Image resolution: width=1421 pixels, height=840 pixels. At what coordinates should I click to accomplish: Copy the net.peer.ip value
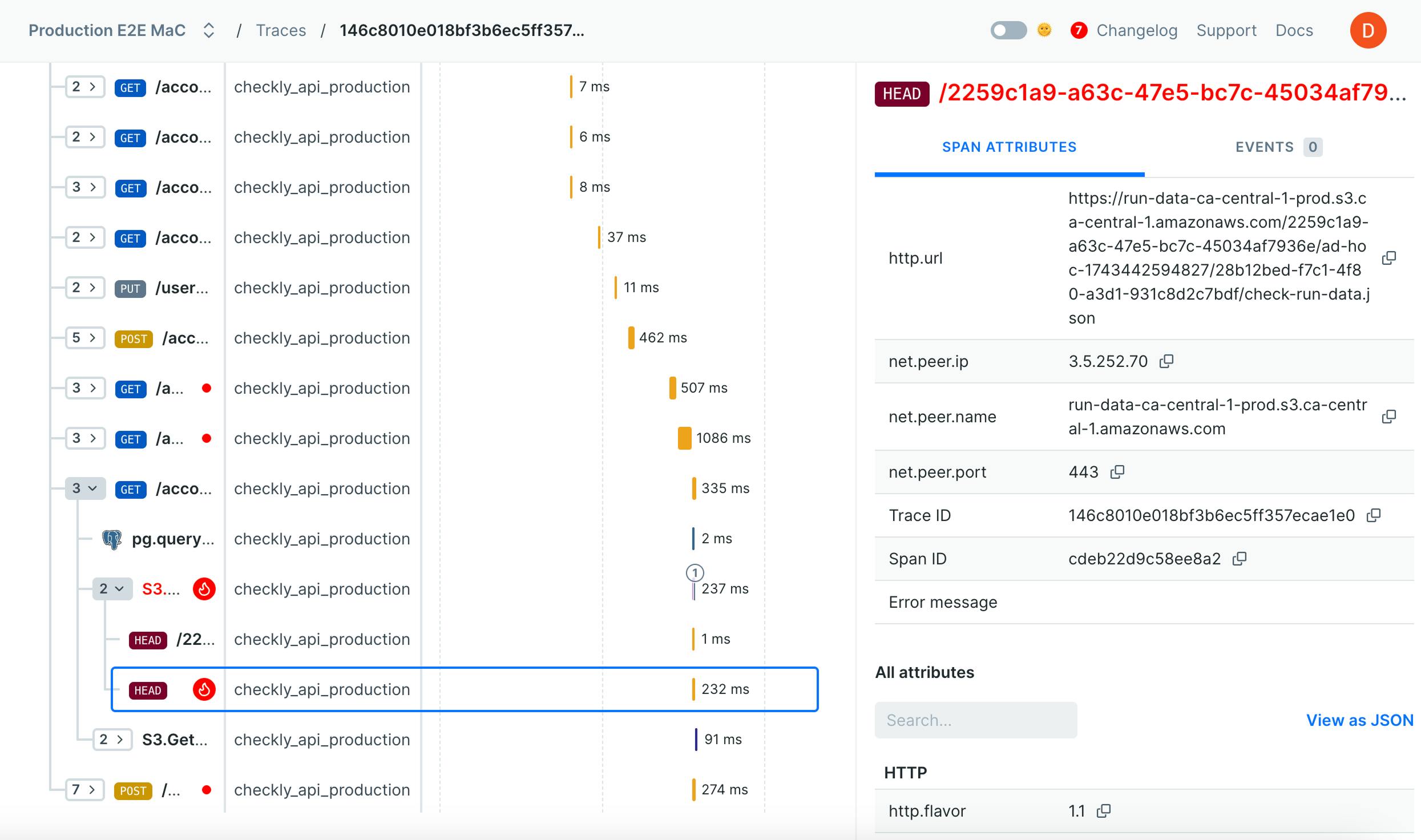(1166, 361)
